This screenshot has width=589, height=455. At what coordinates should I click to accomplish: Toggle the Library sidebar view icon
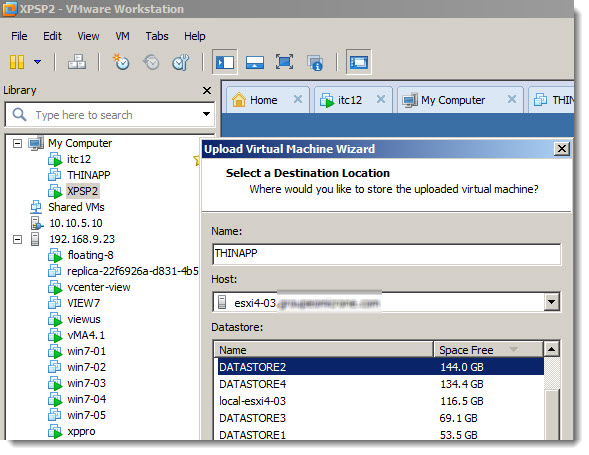pyautogui.click(x=225, y=62)
